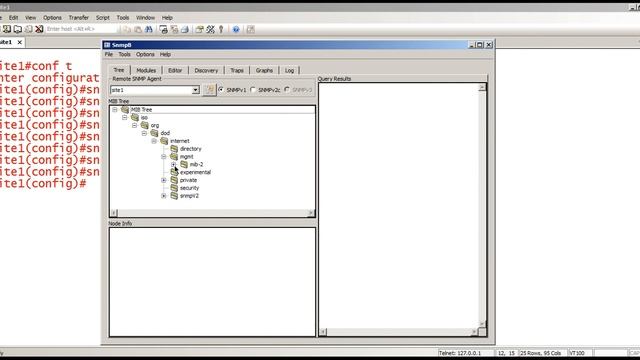The image size is (640, 360).
Task: Select the SNMPv2c radio button
Action: (253, 89)
